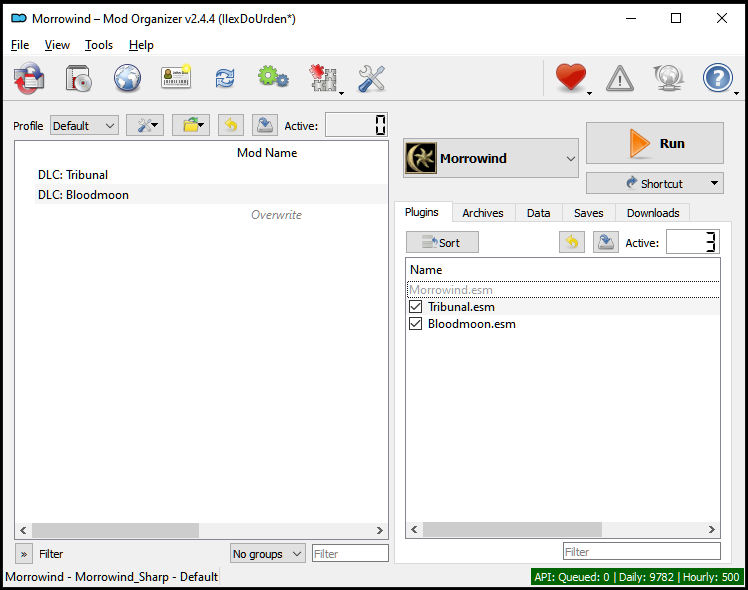Toggle the Bloodmoon.esm plugin checkbox
This screenshot has height=590, width=748.
coord(416,324)
